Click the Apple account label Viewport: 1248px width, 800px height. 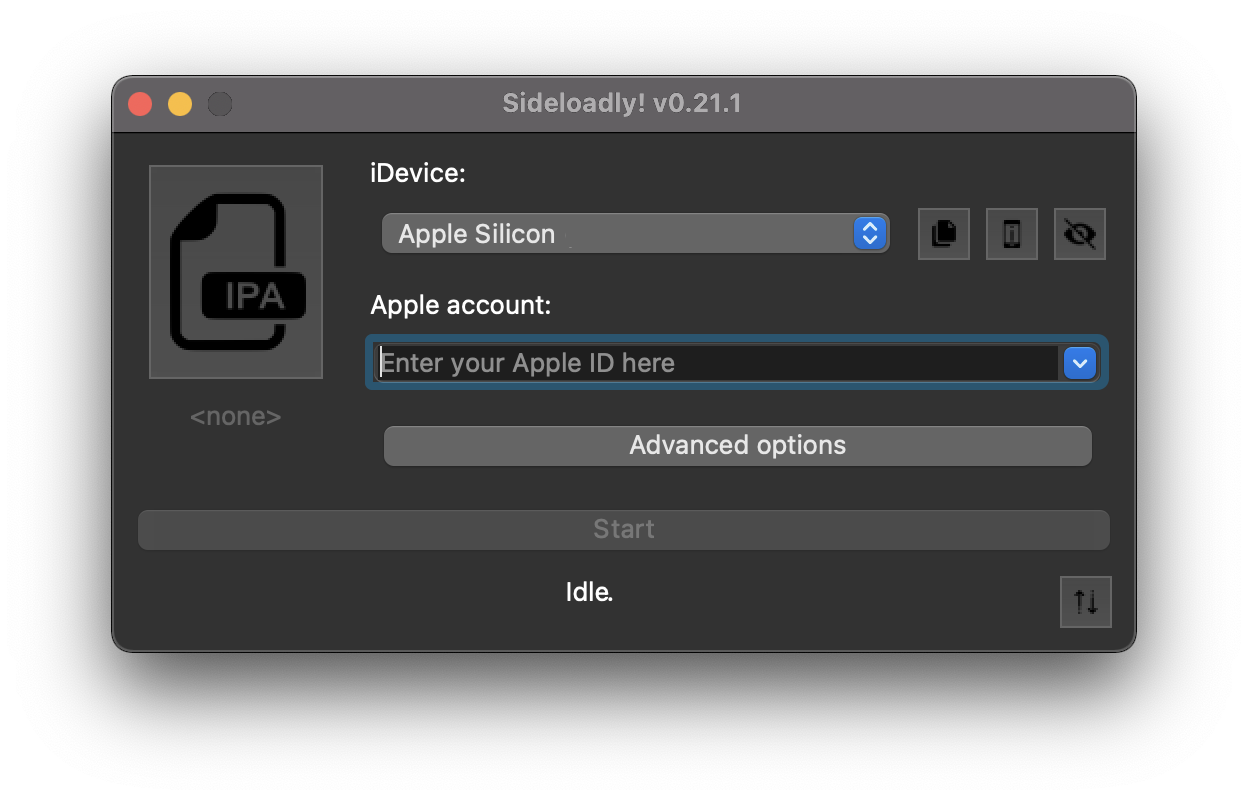click(x=461, y=305)
